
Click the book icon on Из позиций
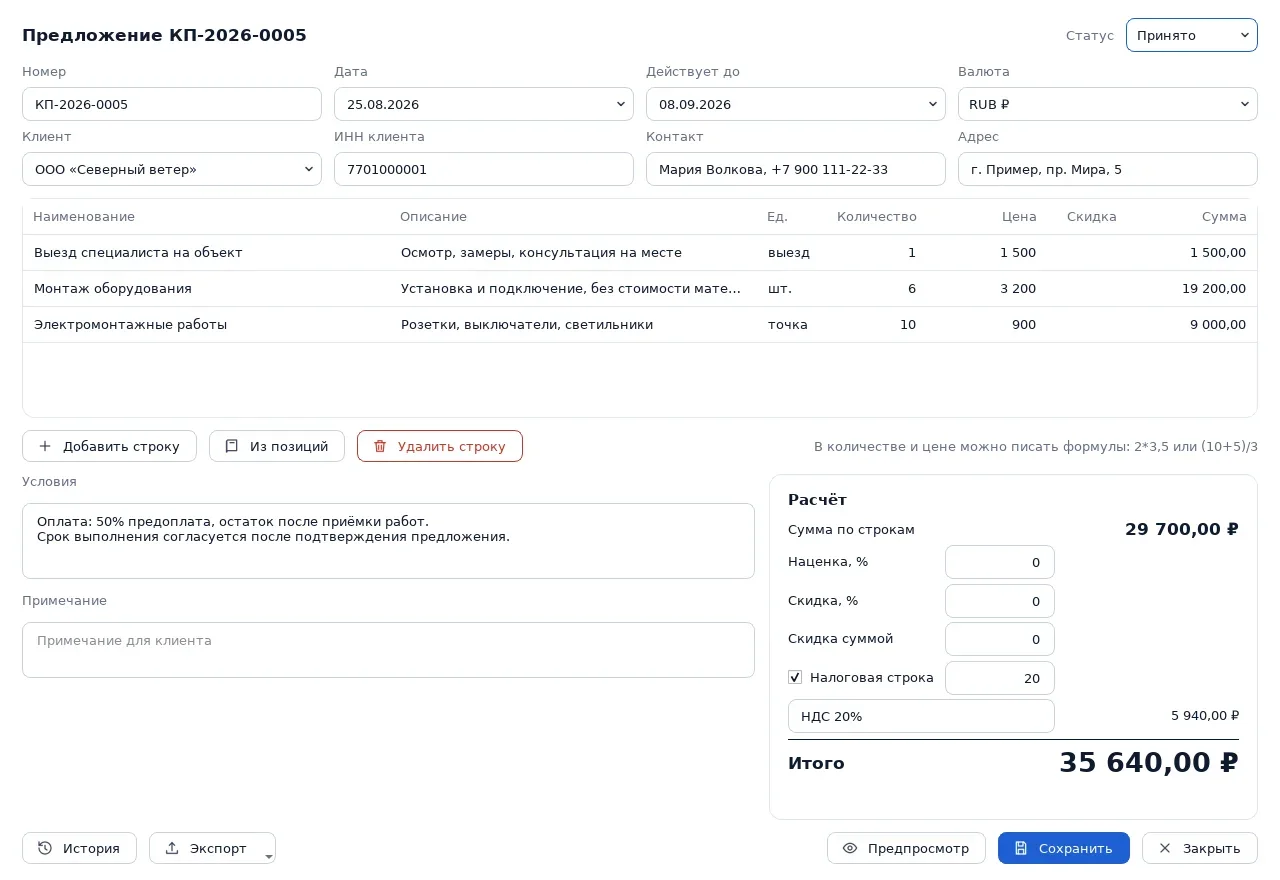pos(232,446)
